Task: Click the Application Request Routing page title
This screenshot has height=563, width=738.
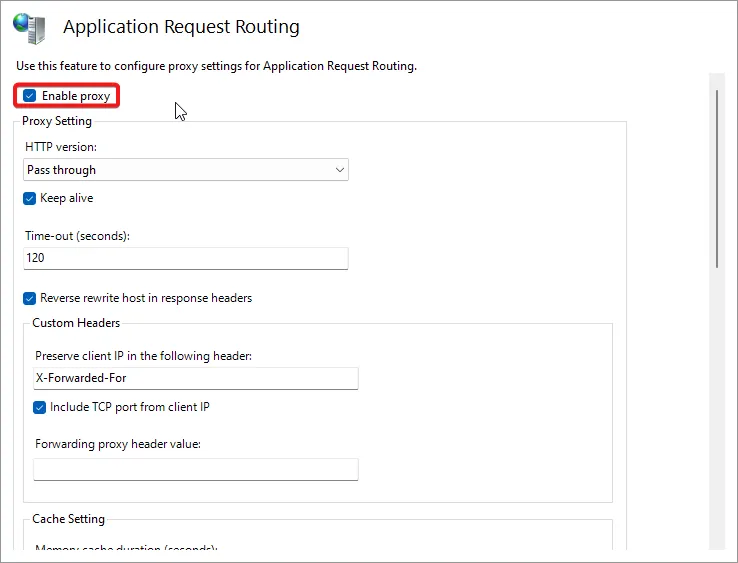Action: tap(181, 27)
